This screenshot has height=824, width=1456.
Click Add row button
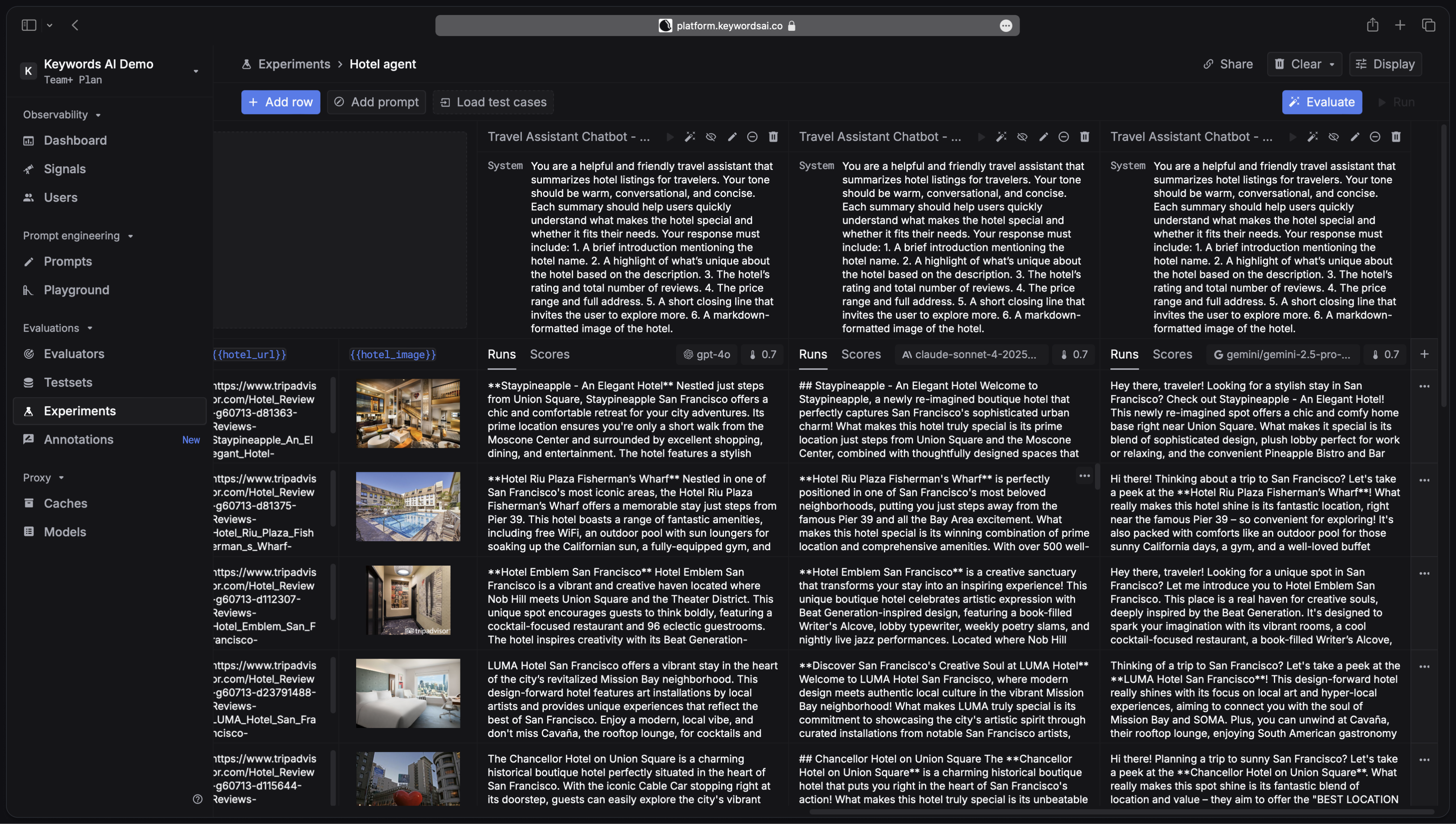pos(281,102)
